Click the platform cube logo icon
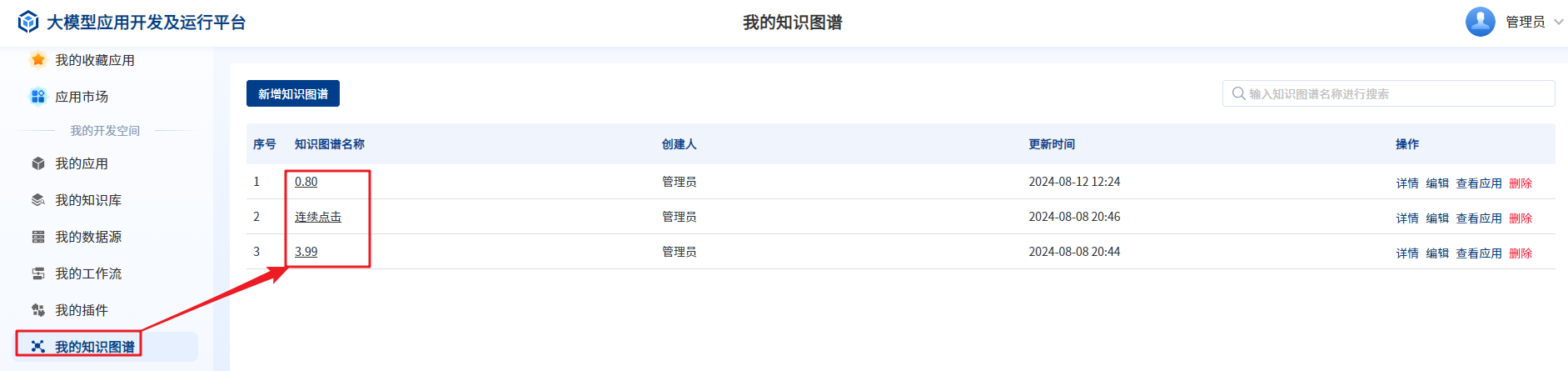Screen dimensions: 1568x371 tap(28, 22)
